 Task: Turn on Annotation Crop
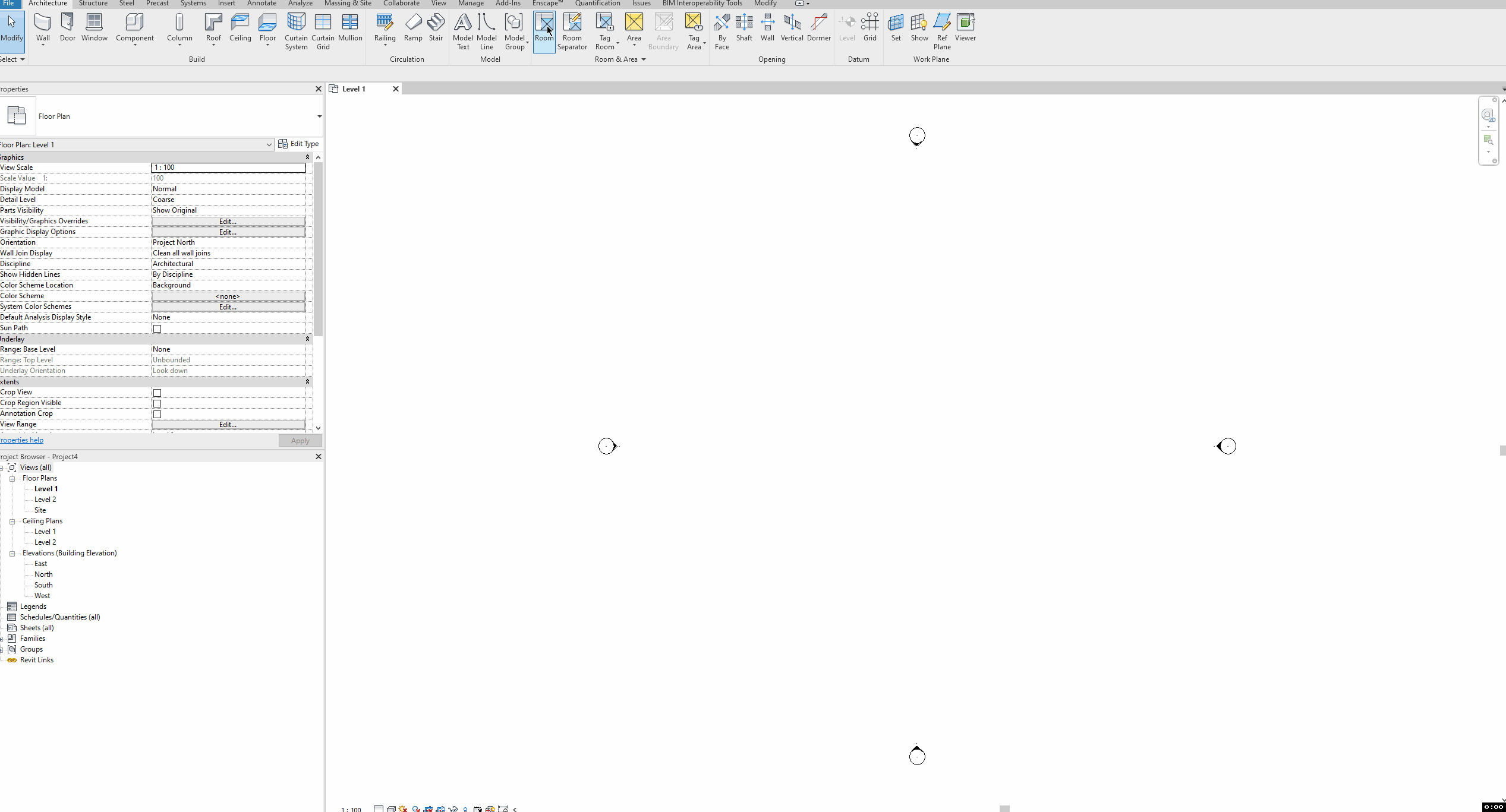(157, 414)
